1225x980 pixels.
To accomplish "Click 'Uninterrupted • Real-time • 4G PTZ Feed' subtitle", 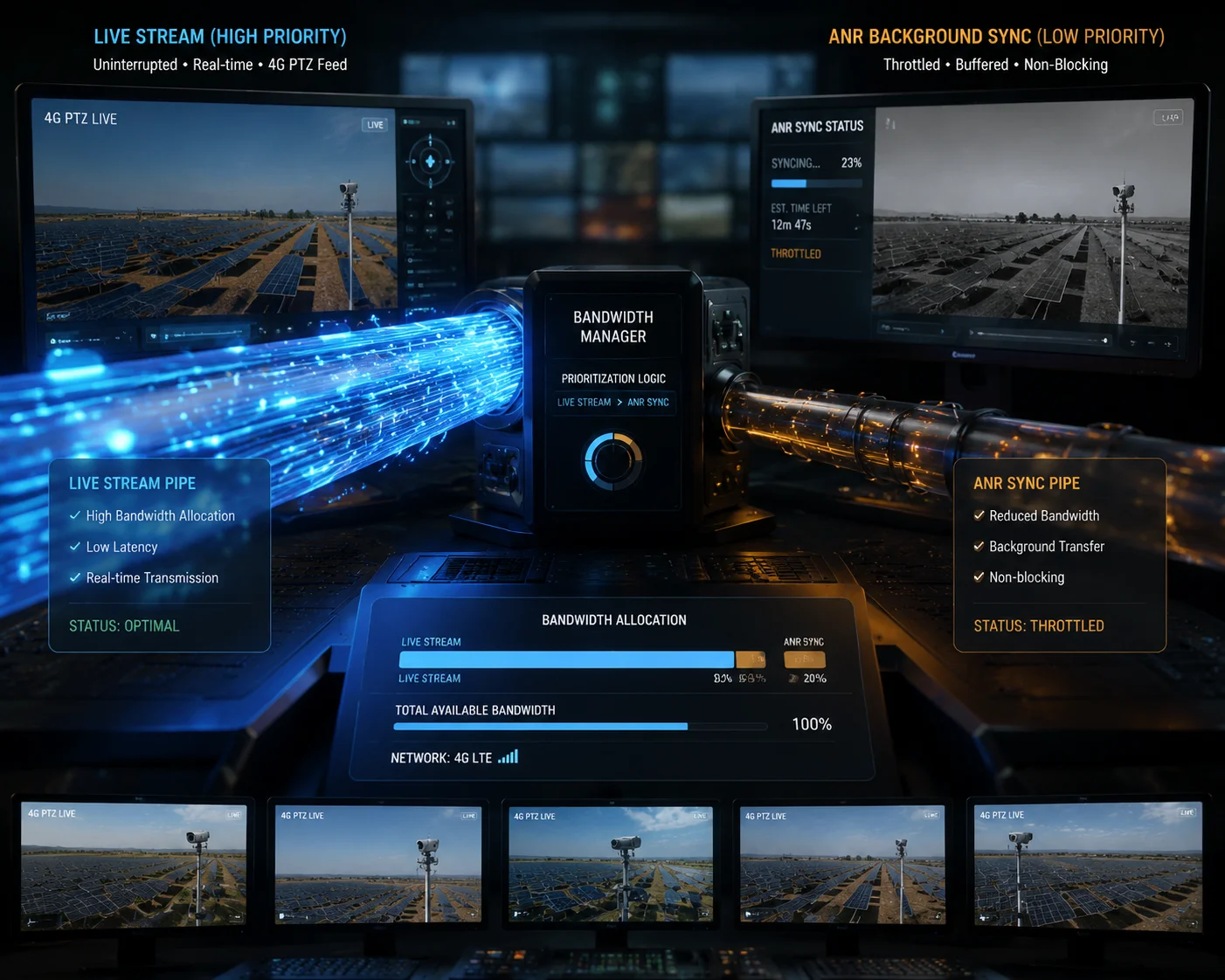I will pyautogui.click(x=220, y=65).
